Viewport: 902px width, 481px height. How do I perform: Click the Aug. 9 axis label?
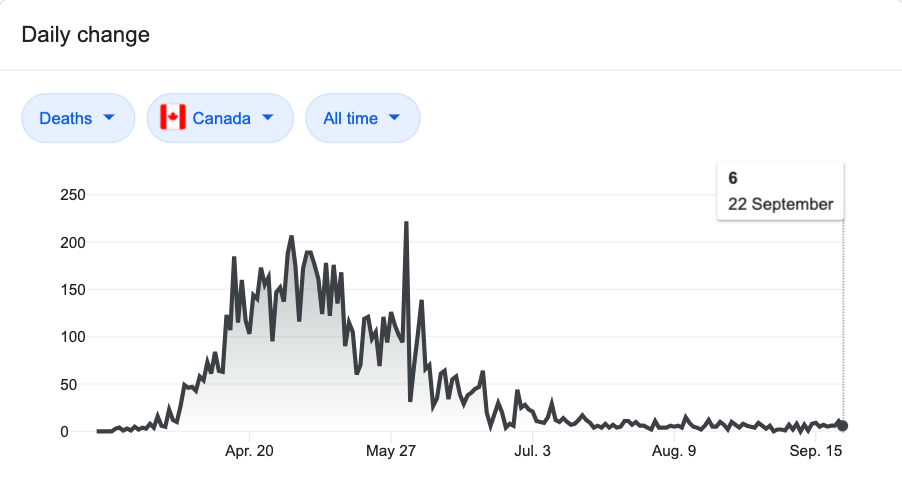pos(674,451)
